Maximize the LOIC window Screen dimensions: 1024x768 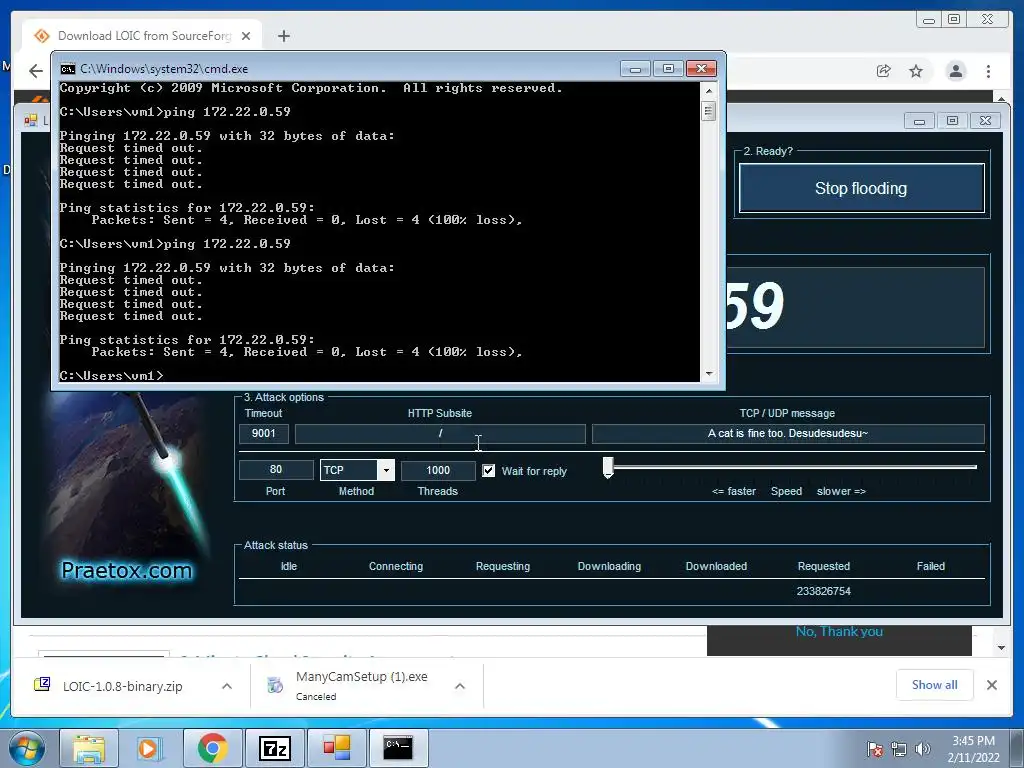[952, 121]
